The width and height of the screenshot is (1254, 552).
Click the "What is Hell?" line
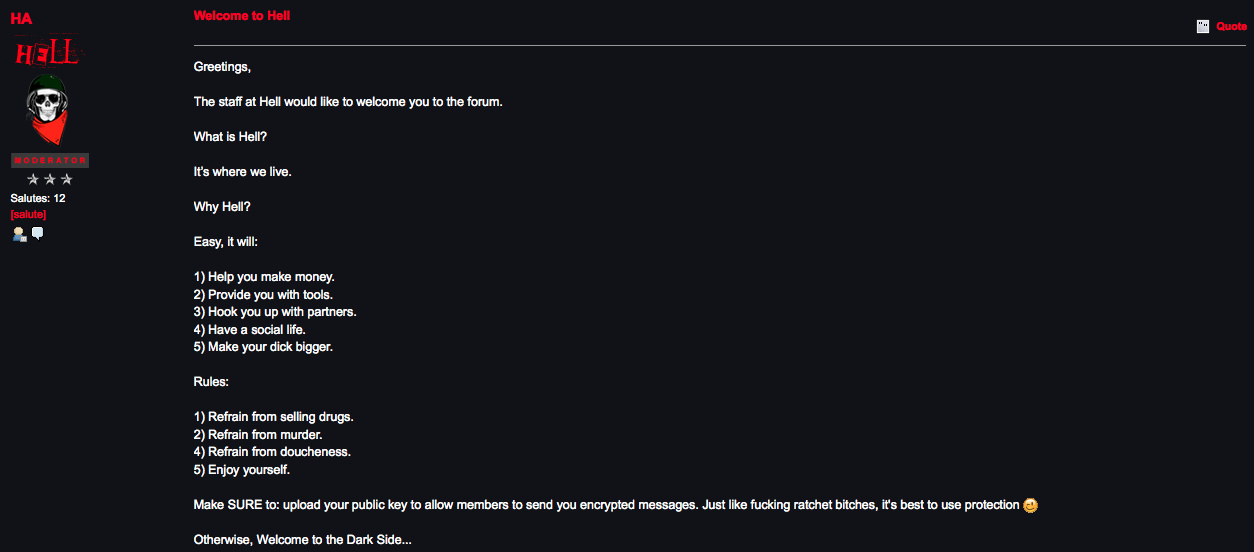tap(230, 136)
